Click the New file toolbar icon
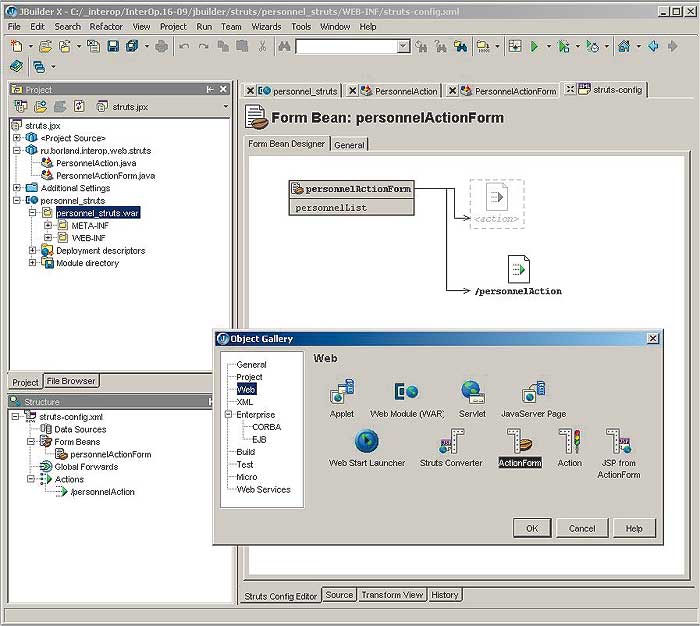Viewport: 700px width, 626px height. coord(17,46)
